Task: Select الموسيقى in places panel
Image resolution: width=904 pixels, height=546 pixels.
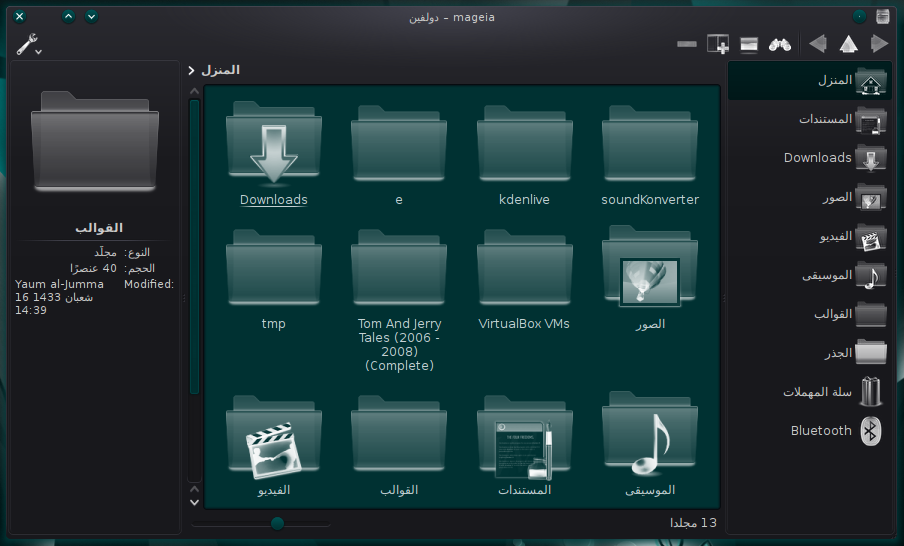Action: [809, 276]
